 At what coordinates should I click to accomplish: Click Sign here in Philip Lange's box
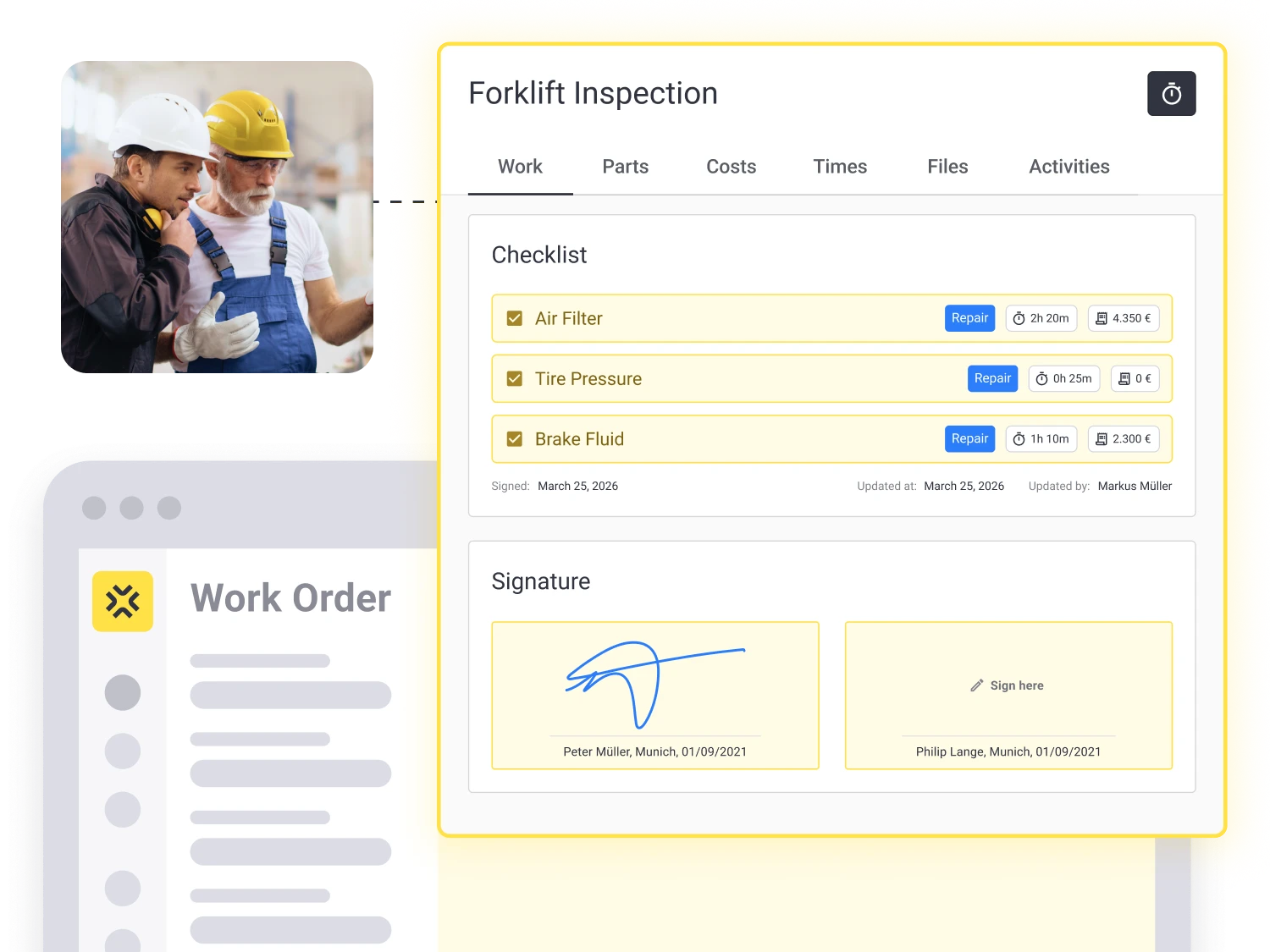1017,685
